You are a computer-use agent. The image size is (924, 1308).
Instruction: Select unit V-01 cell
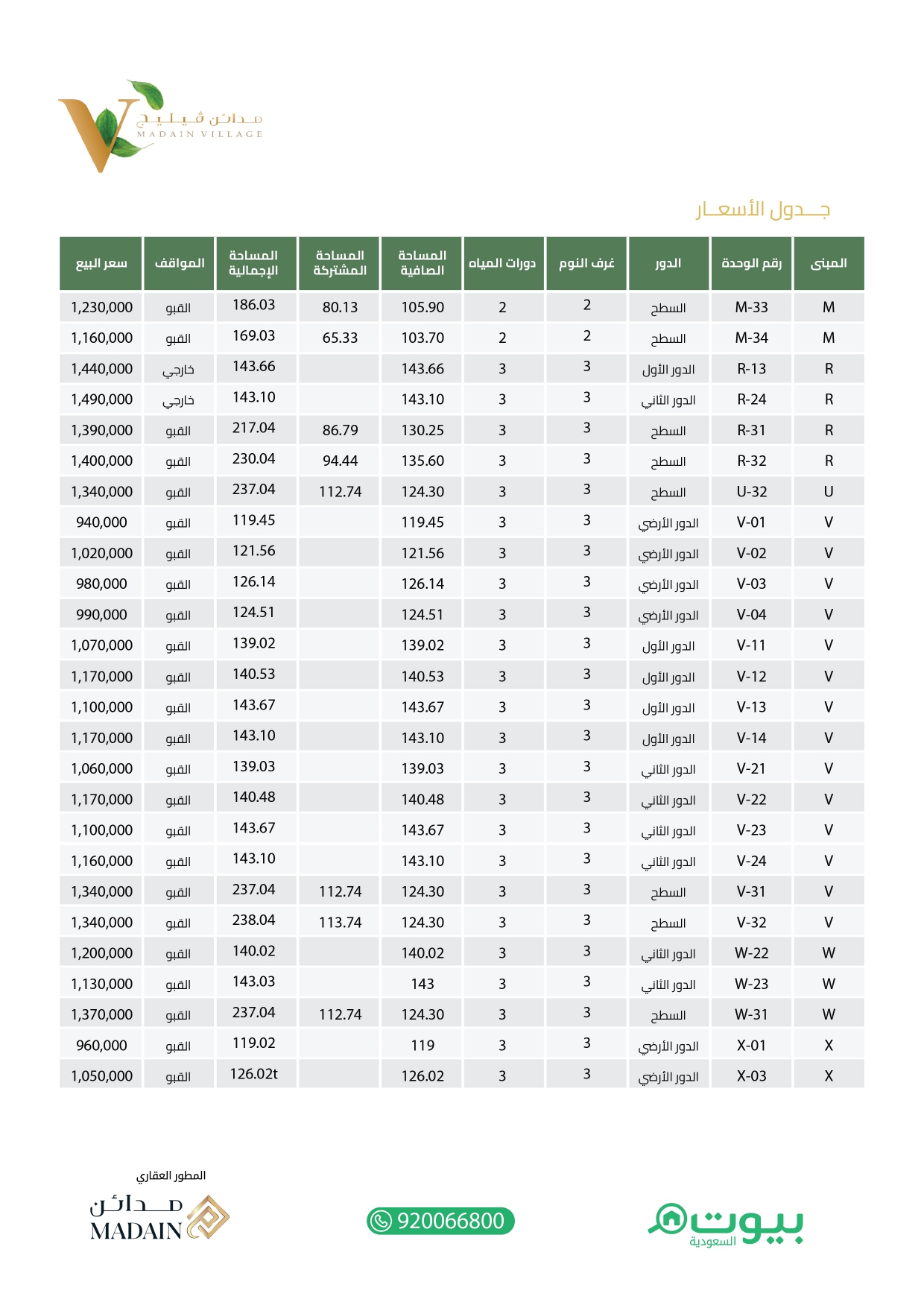(751, 522)
